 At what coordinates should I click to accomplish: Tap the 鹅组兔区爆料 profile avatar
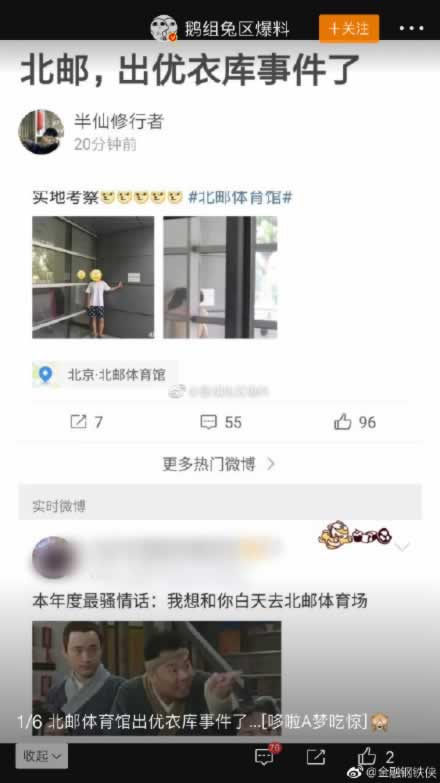click(x=164, y=28)
